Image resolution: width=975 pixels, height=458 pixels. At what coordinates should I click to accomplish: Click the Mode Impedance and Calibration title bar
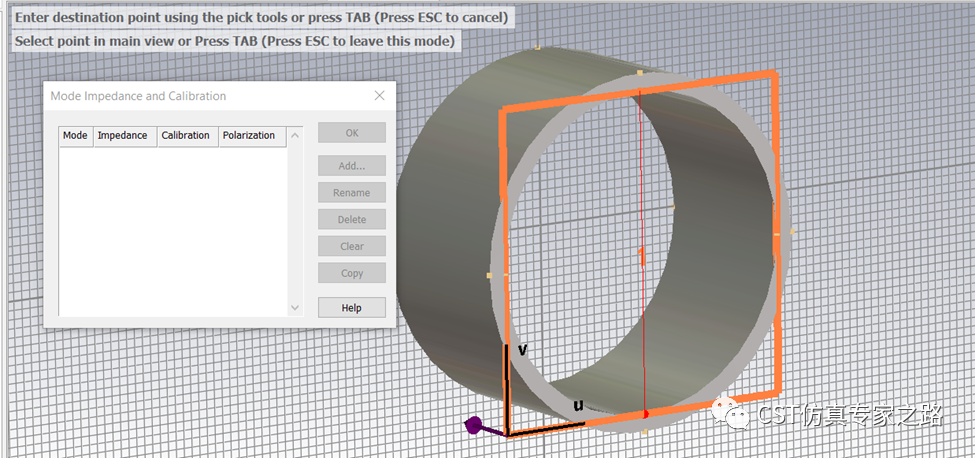pos(219,96)
